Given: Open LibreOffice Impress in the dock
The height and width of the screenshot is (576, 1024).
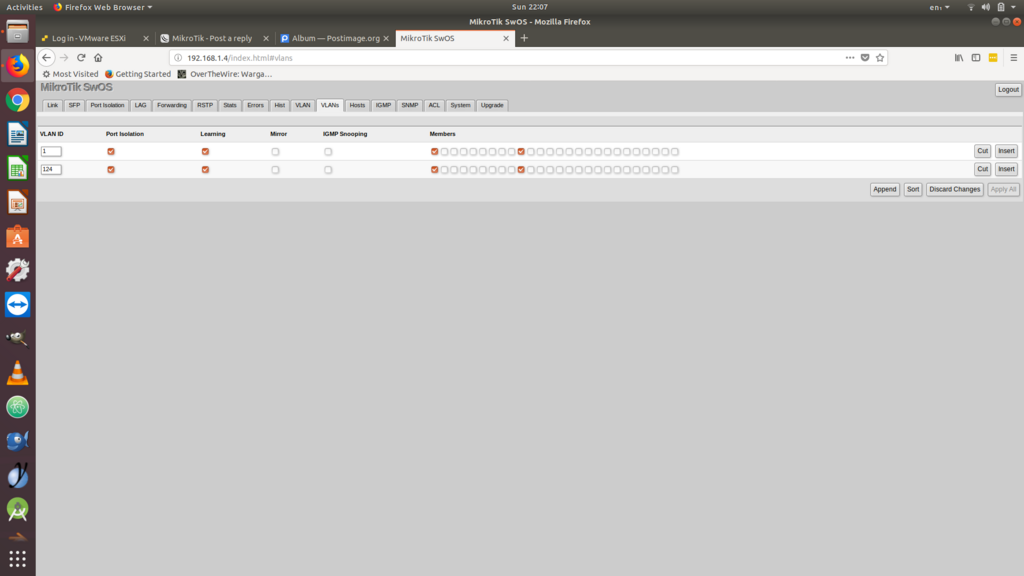Looking at the screenshot, I should (18, 202).
